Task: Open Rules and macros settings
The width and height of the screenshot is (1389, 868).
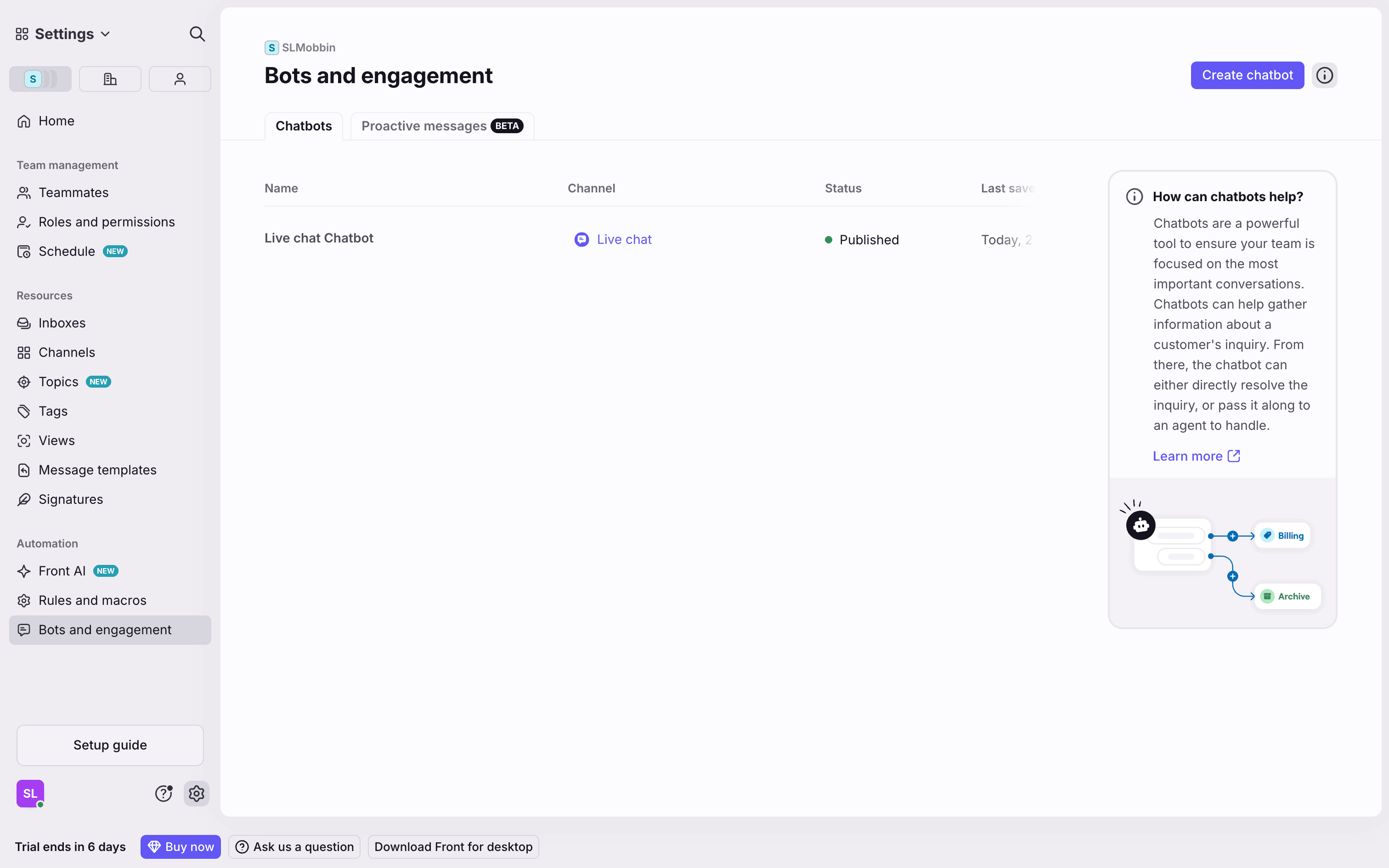Action: point(92,600)
